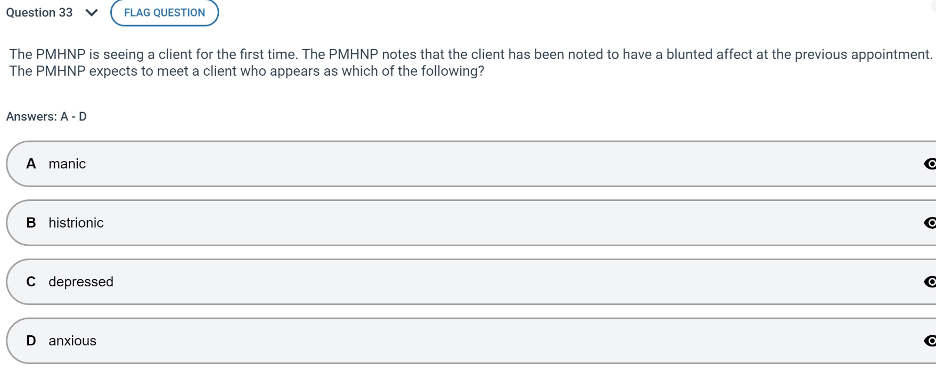Open the Question 33 selector label
The height and width of the screenshot is (372, 936).
(39, 13)
